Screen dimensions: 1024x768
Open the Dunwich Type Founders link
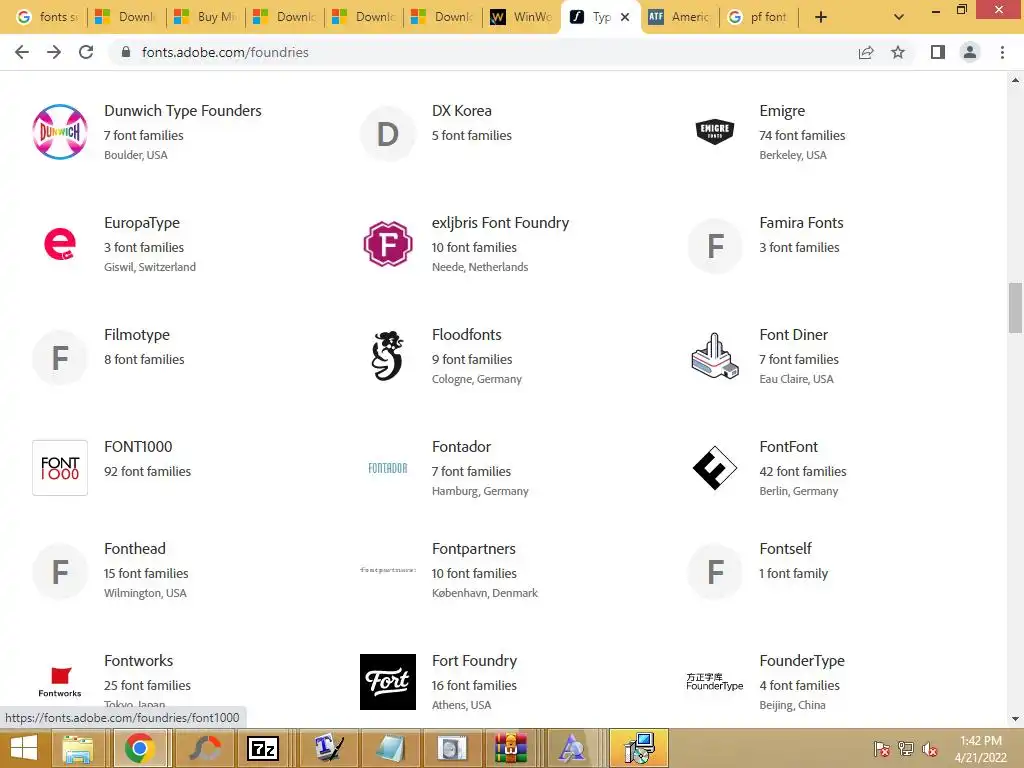[183, 111]
